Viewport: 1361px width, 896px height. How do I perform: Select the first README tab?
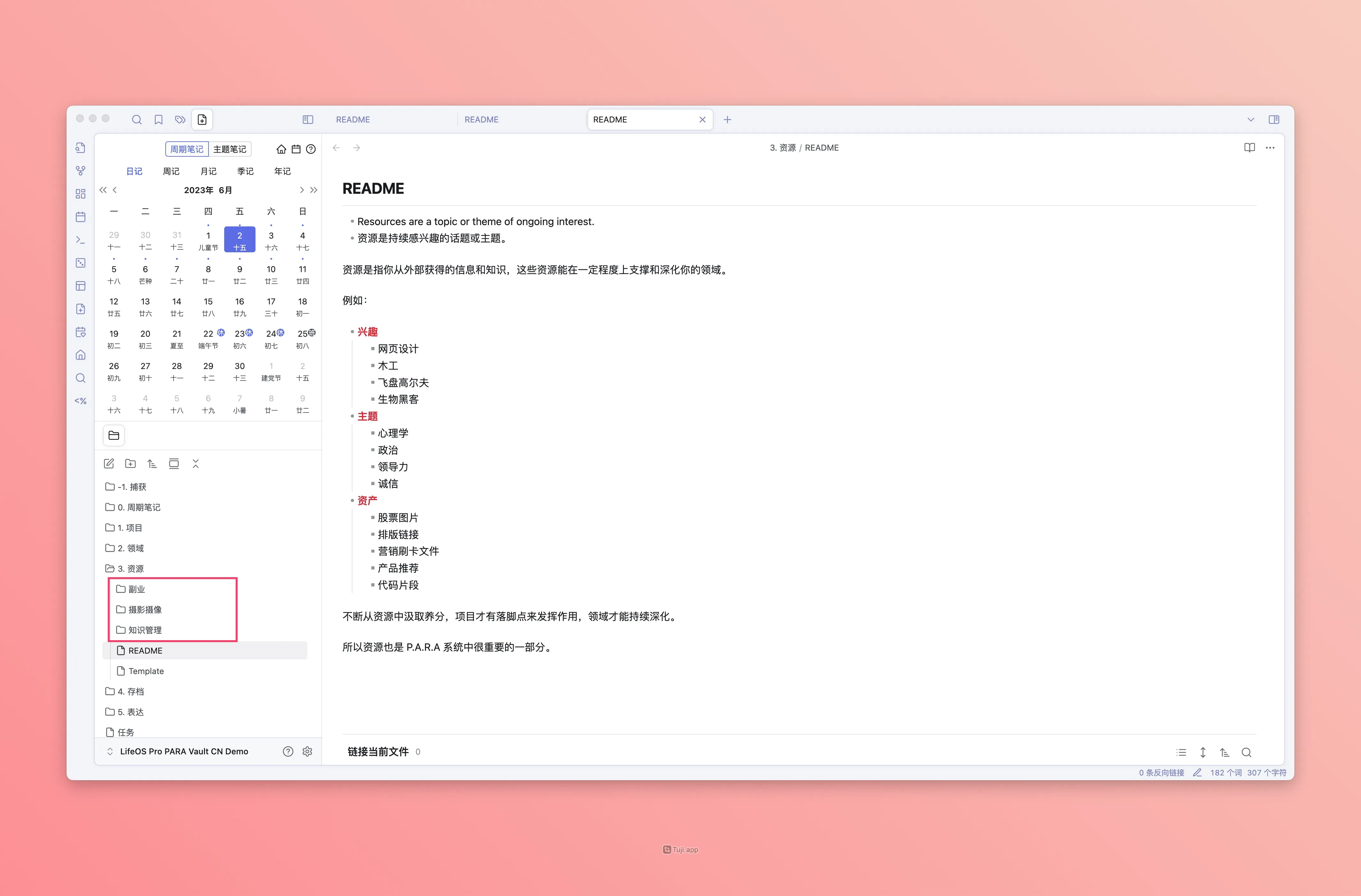click(353, 120)
